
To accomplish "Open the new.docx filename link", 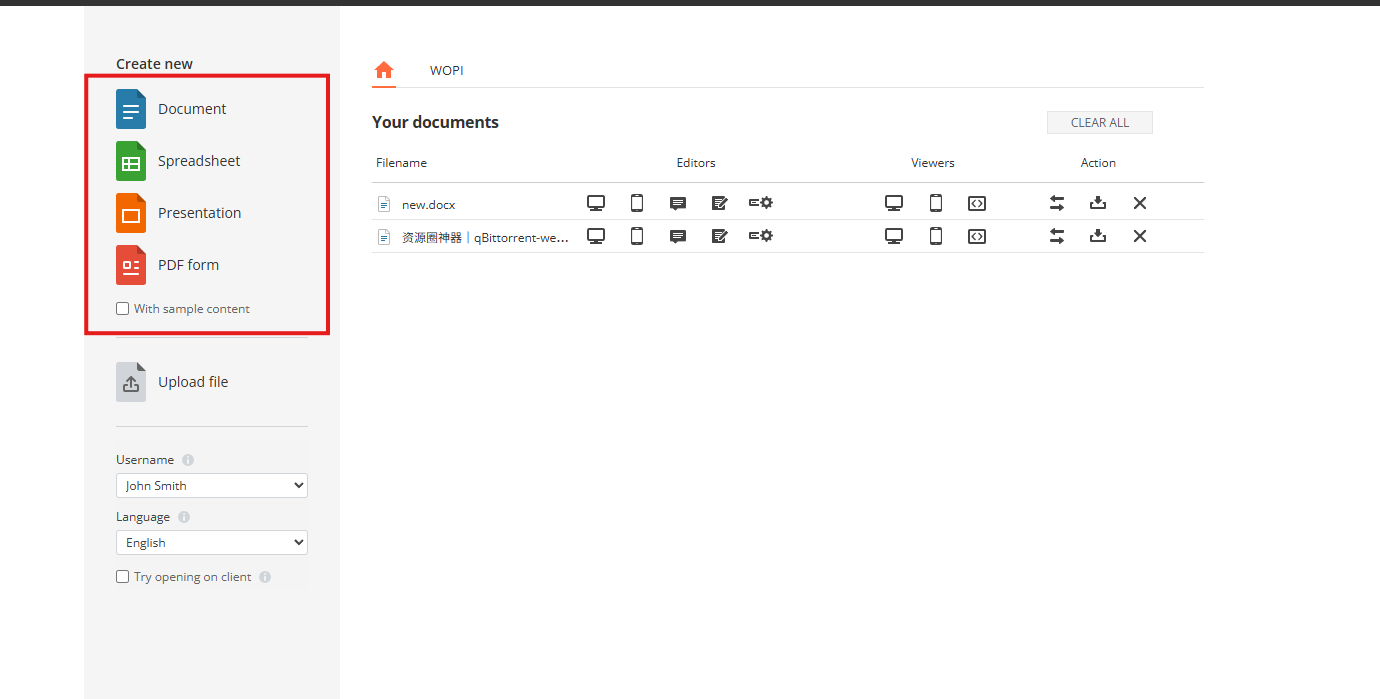I will 428,205.
